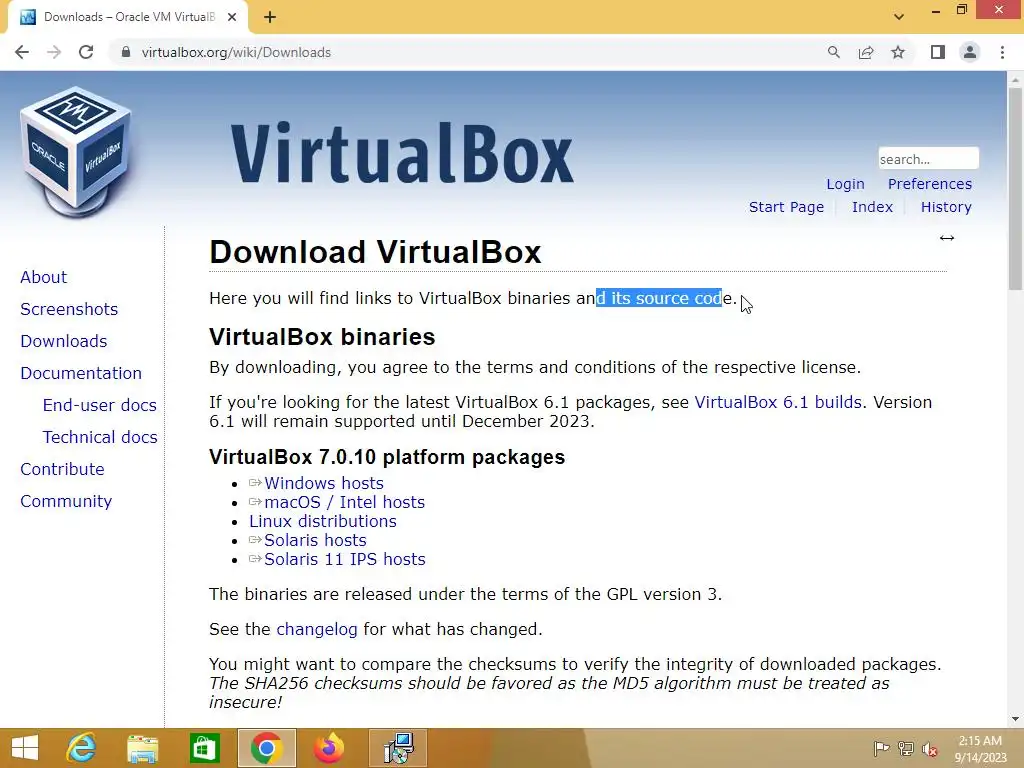
Task: Download the Solaris 11 IPS hosts package
Action: 344,559
